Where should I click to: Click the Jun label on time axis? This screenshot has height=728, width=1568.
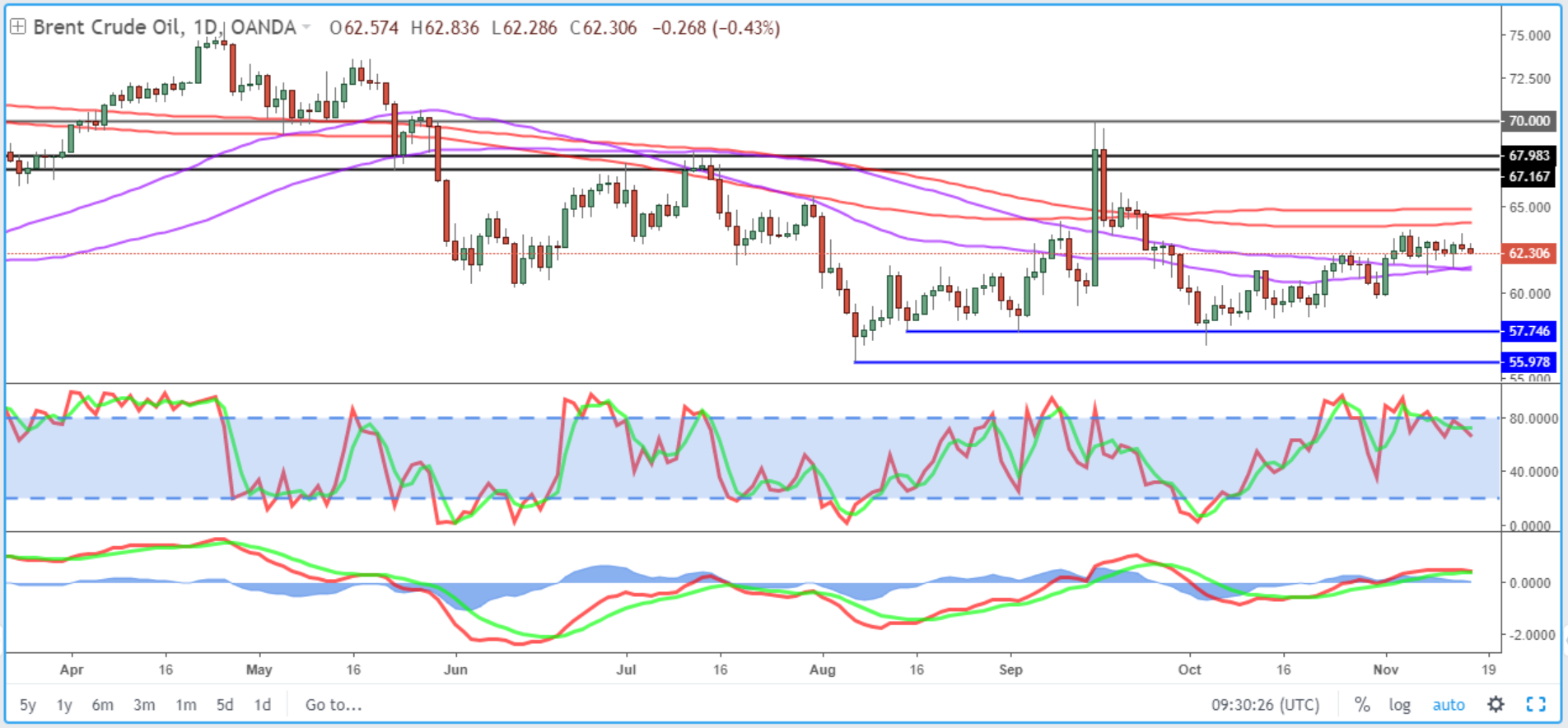(x=455, y=670)
